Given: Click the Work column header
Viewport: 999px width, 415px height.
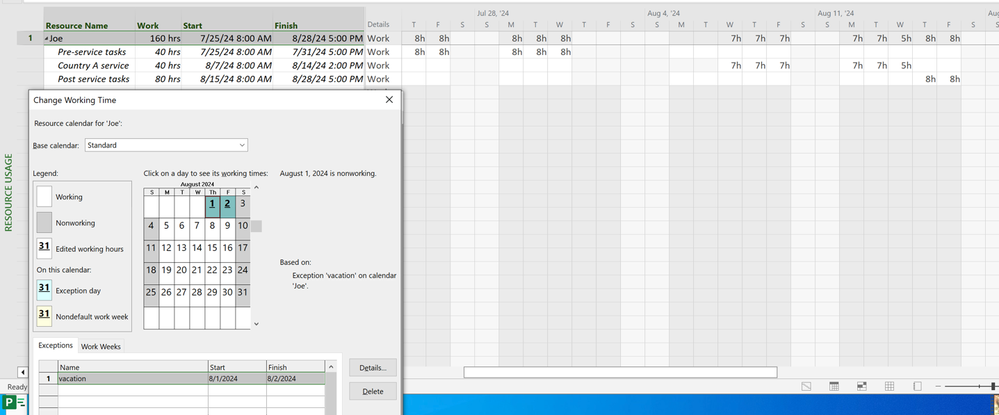Looking at the screenshot, I should (x=158, y=19).
